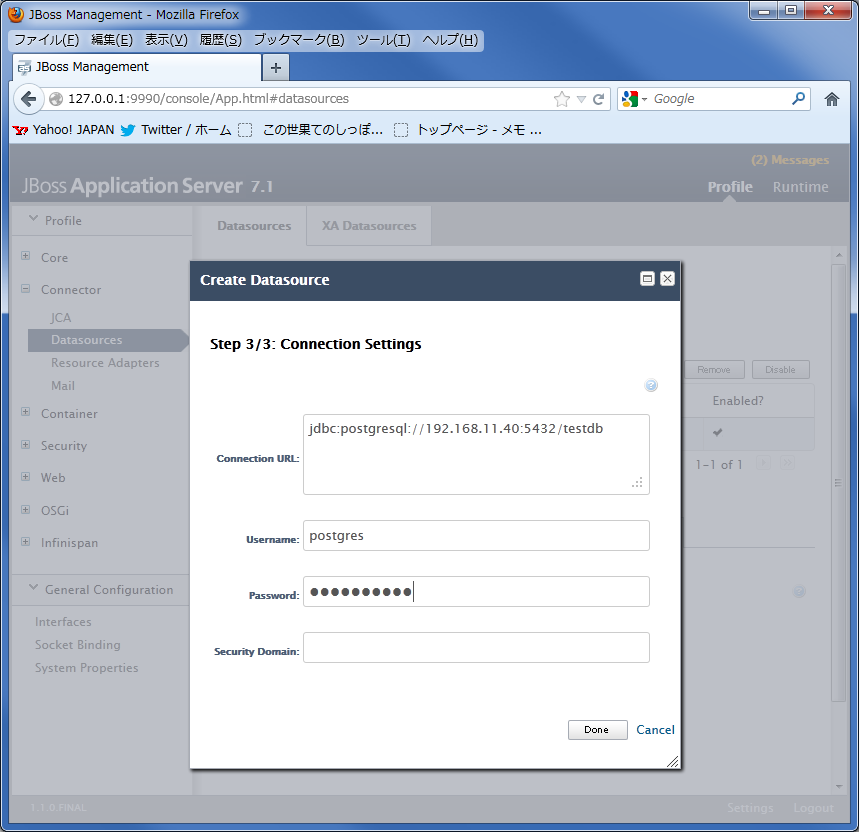Click the search magnifier icon
Screen dimensions: 859x832
(798, 99)
